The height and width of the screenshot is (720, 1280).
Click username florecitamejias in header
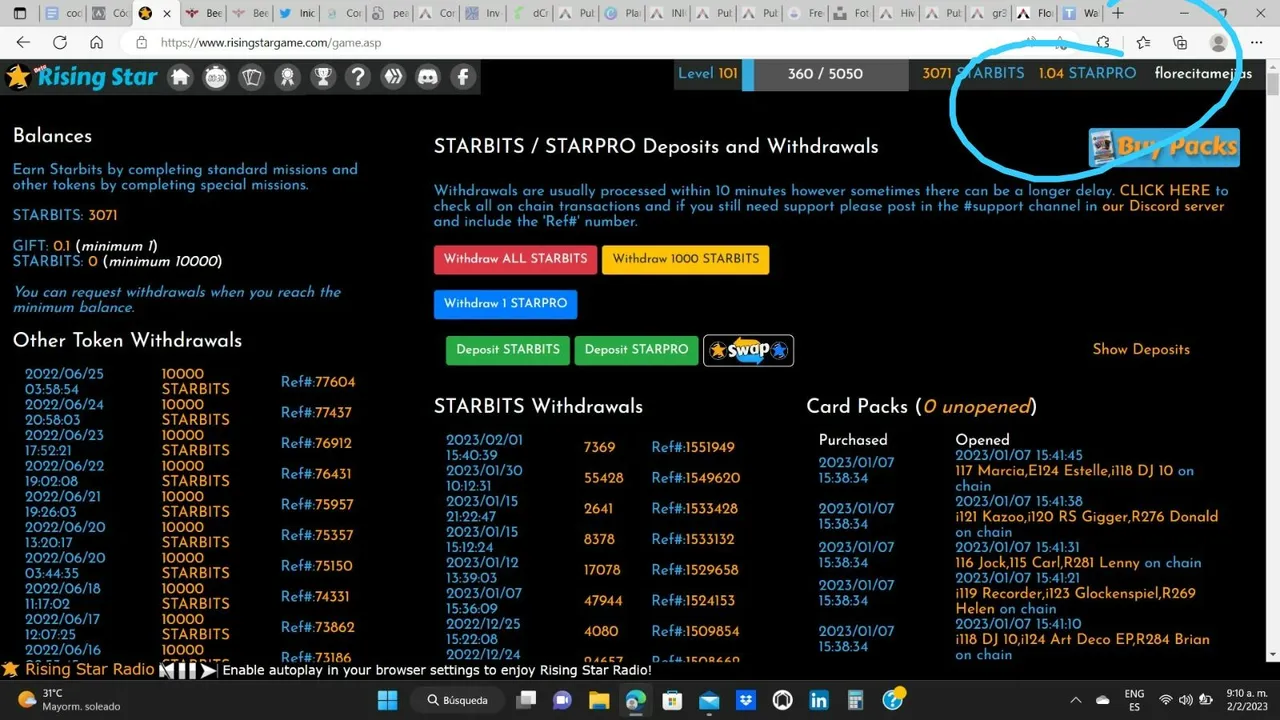(x=1203, y=74)
